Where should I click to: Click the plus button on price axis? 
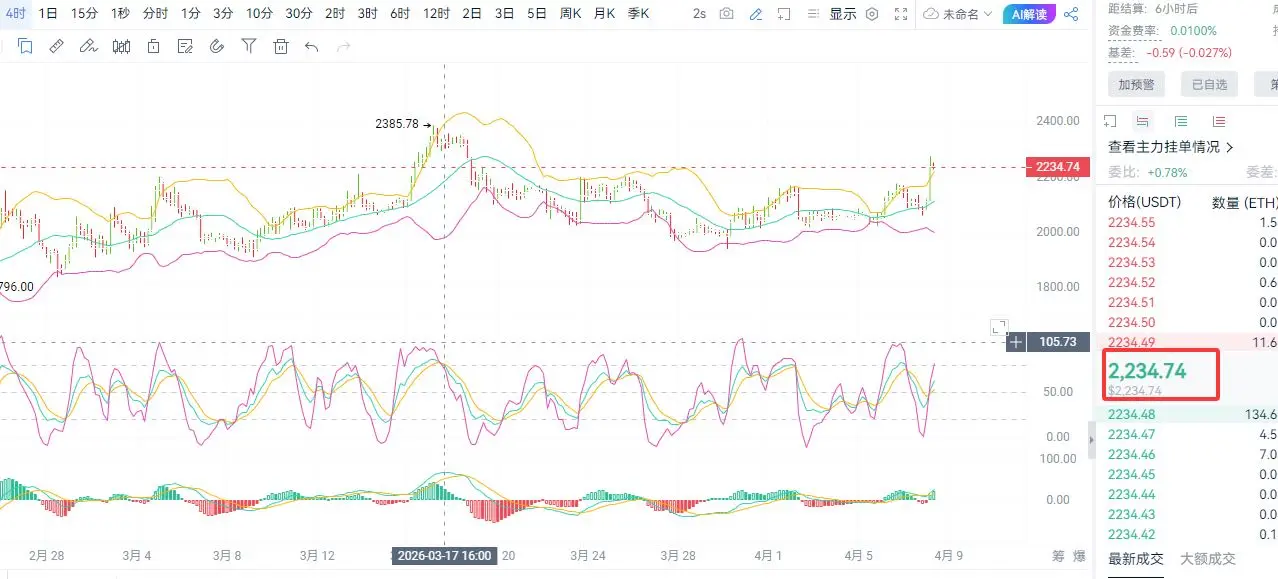pos(1016,342)
